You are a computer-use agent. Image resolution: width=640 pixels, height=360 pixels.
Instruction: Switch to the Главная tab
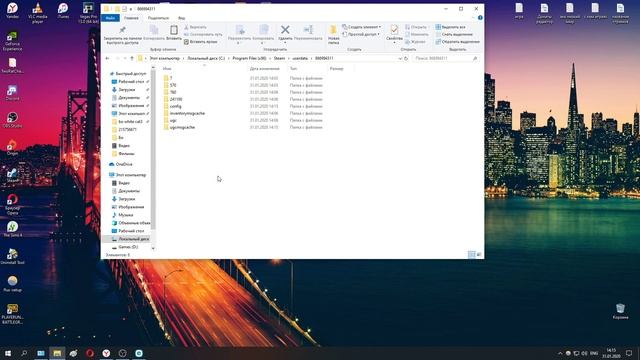(131, 18)
